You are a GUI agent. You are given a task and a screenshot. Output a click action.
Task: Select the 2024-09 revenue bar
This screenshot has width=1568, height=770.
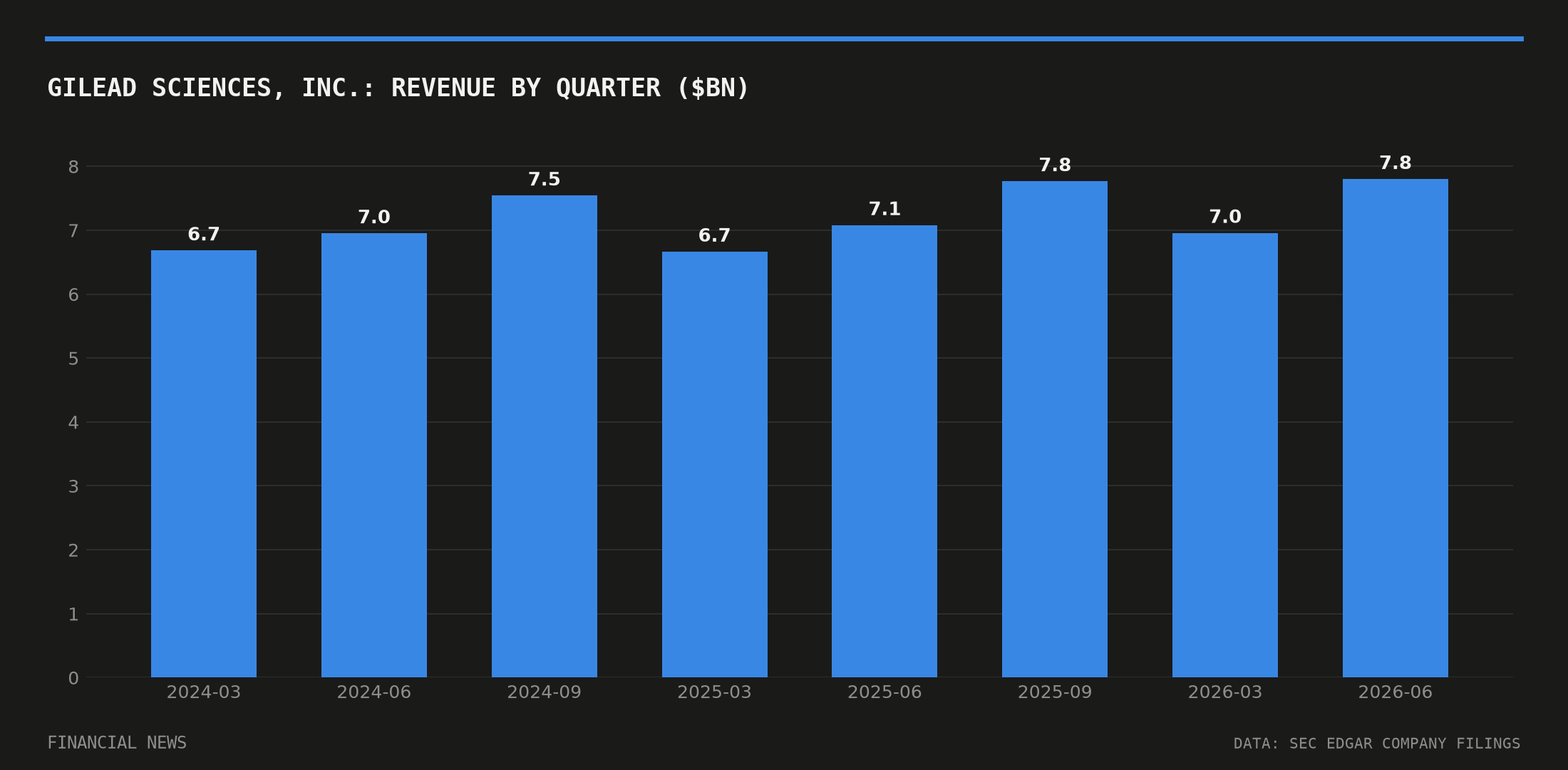pos(545,436)
